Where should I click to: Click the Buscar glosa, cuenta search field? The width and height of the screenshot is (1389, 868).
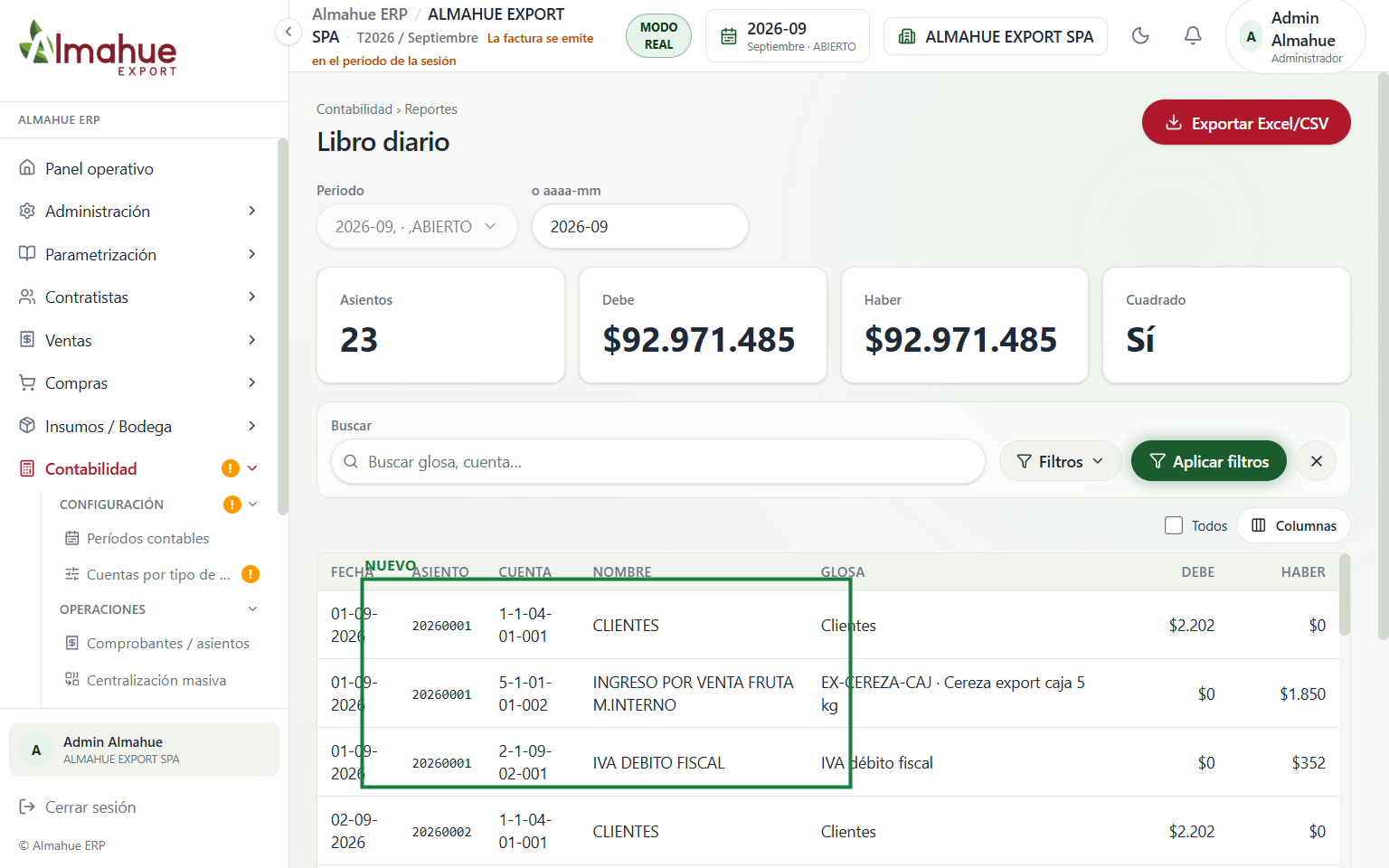click(x=658, y=461)
